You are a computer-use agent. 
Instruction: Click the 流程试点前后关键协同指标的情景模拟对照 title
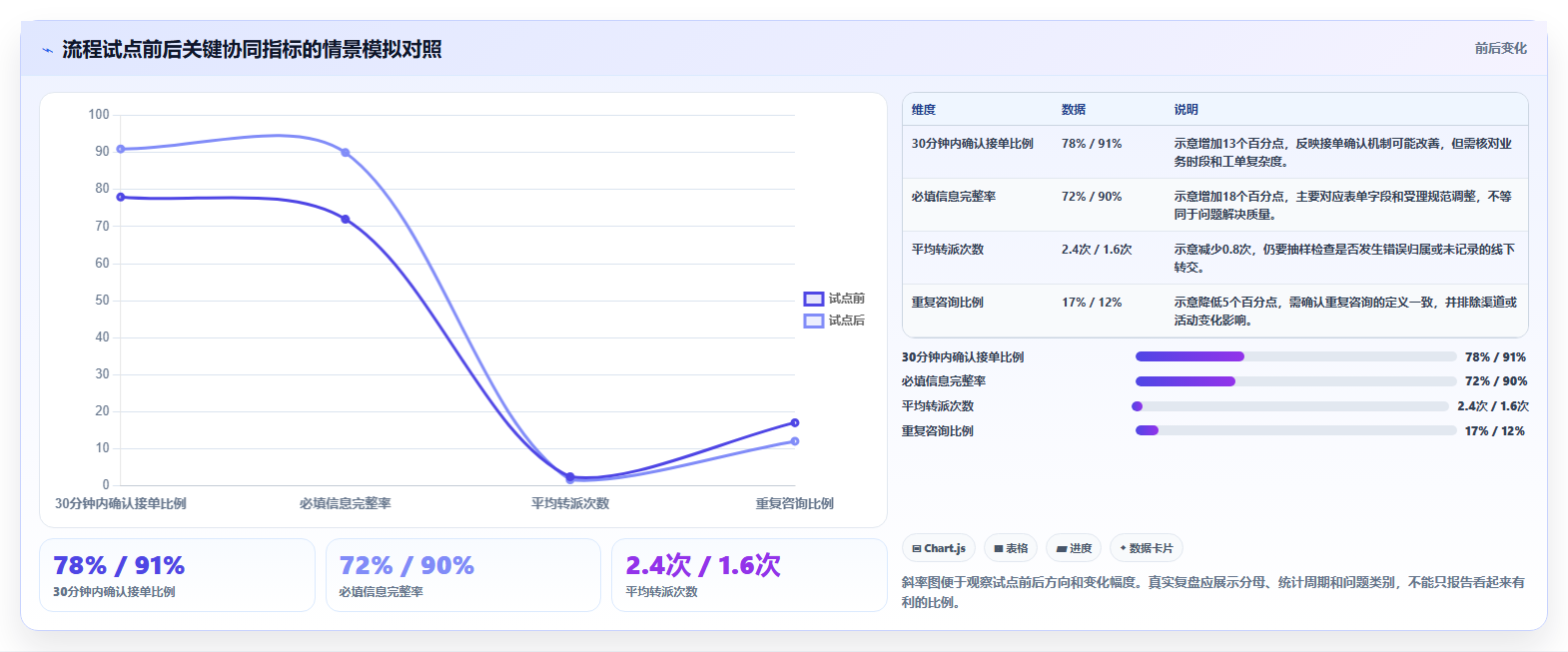(x=252, y=50)
